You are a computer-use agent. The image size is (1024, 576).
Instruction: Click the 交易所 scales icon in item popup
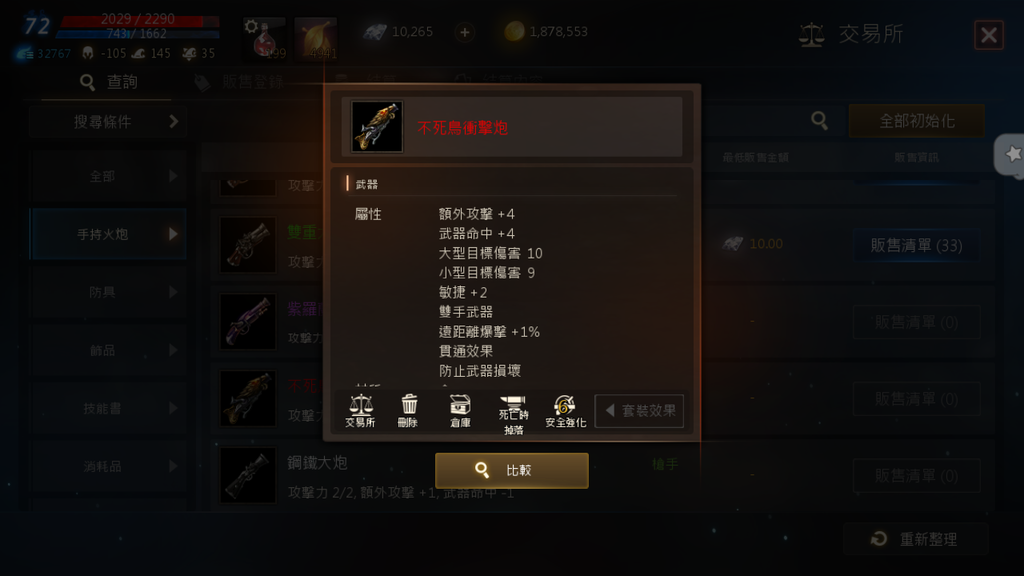[x=360, y=411]
